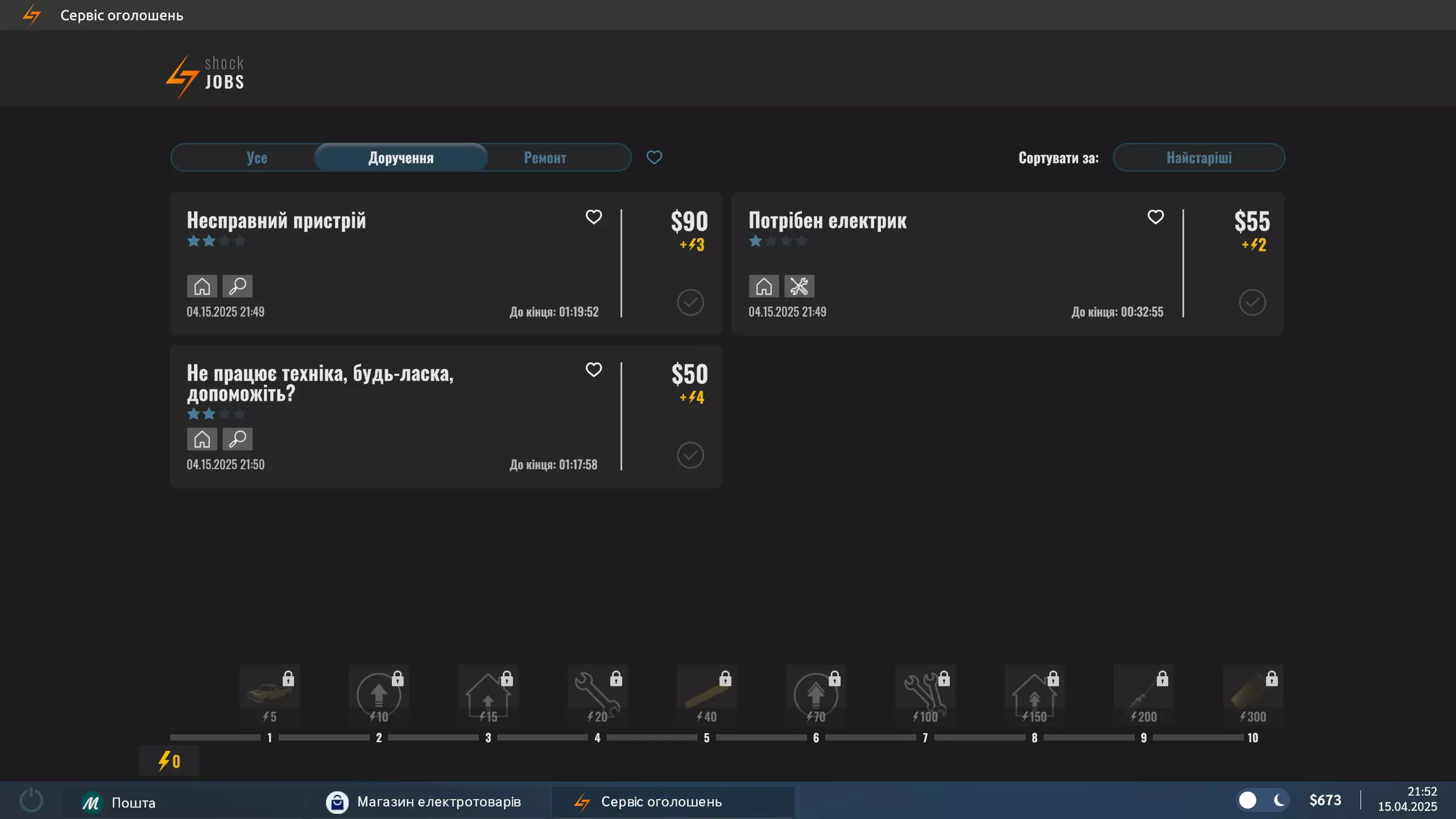Open the 'Найстаріші' sort dropdown
1456x819 pixels.
[x=1198, y=158]
